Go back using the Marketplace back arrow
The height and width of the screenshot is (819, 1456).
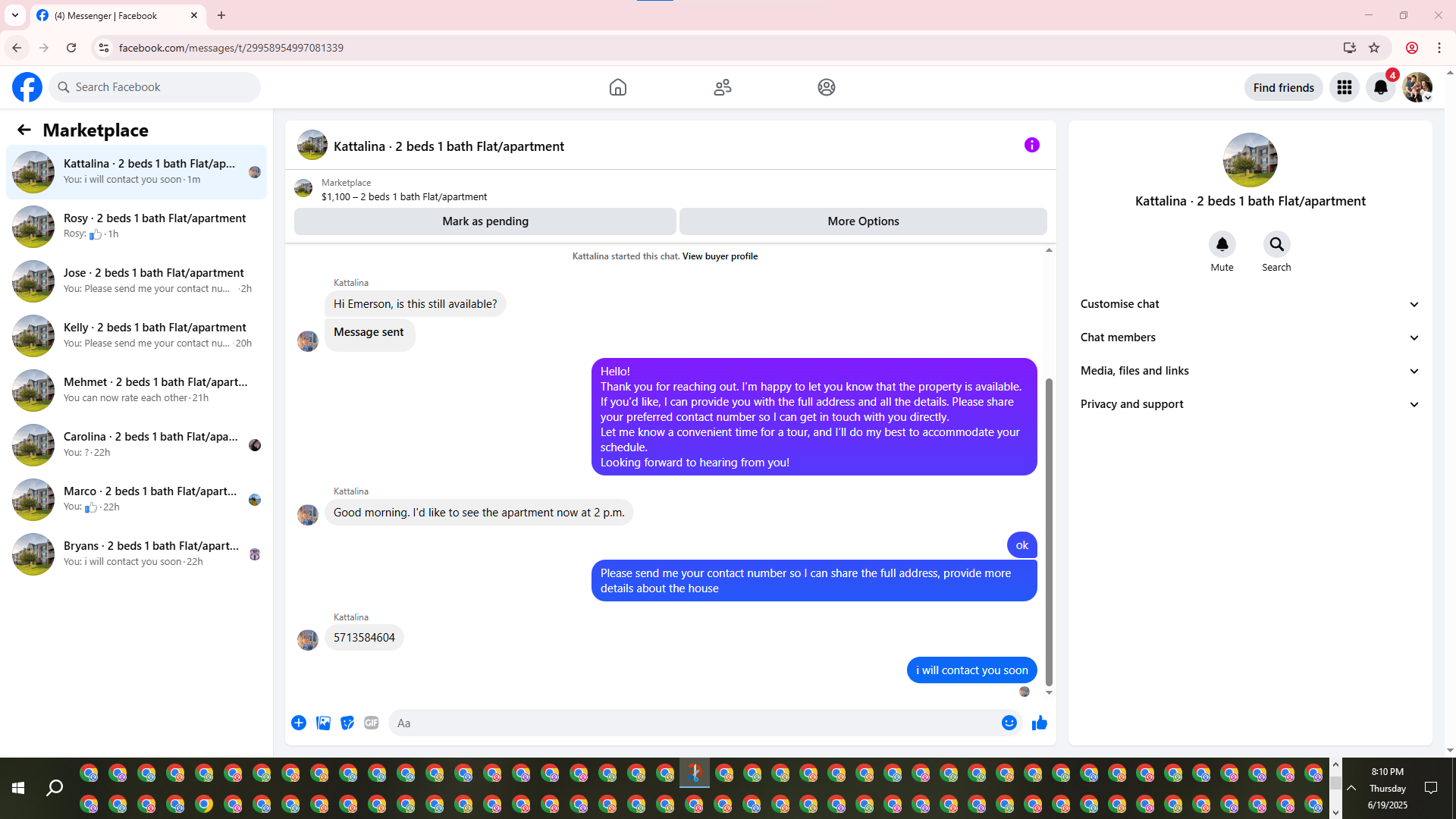point(24,130)
